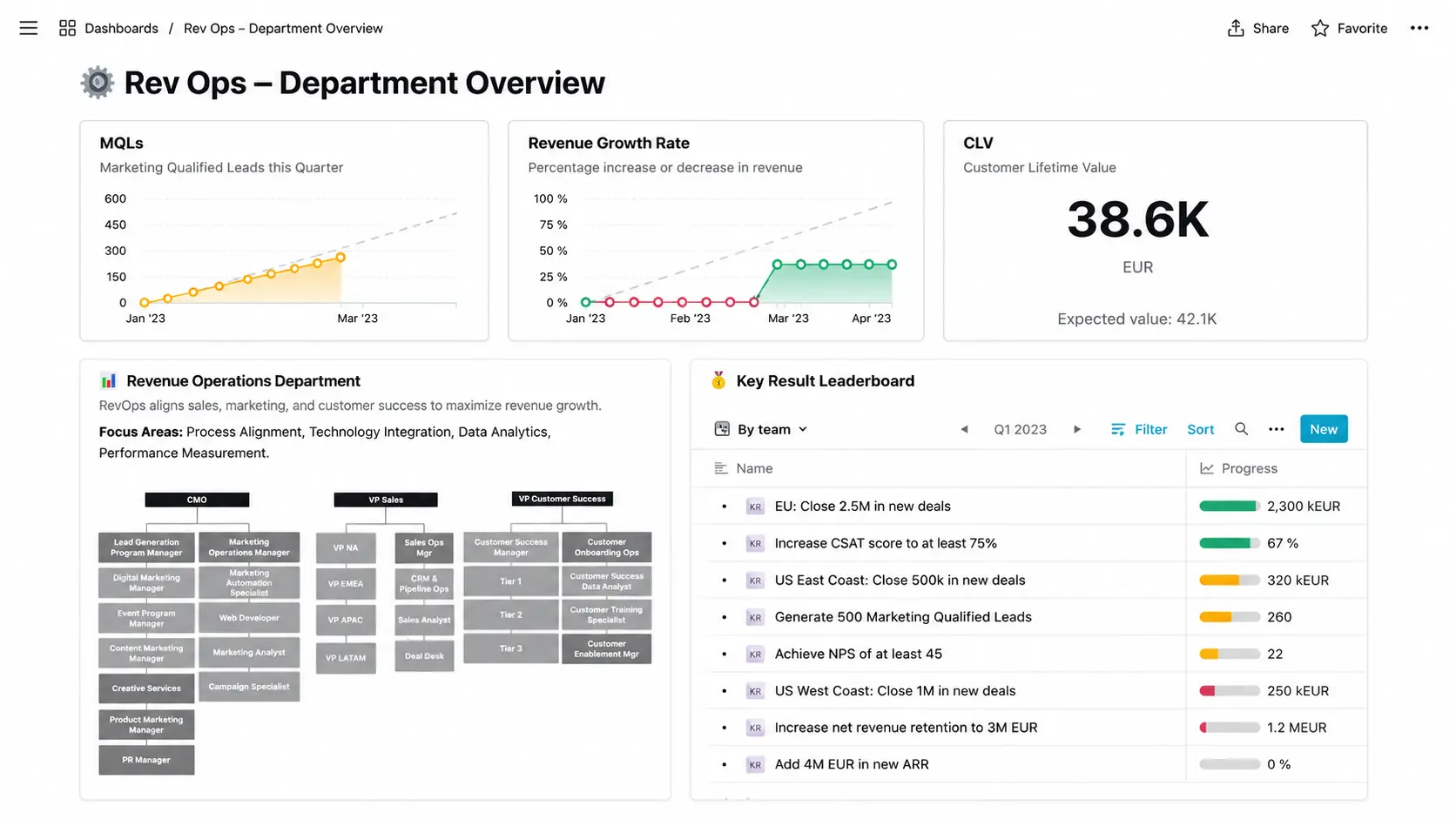This screenshot has height=819, width=1456.
Task: Select the CMO box in org chart
Action: tap(197, 500)
